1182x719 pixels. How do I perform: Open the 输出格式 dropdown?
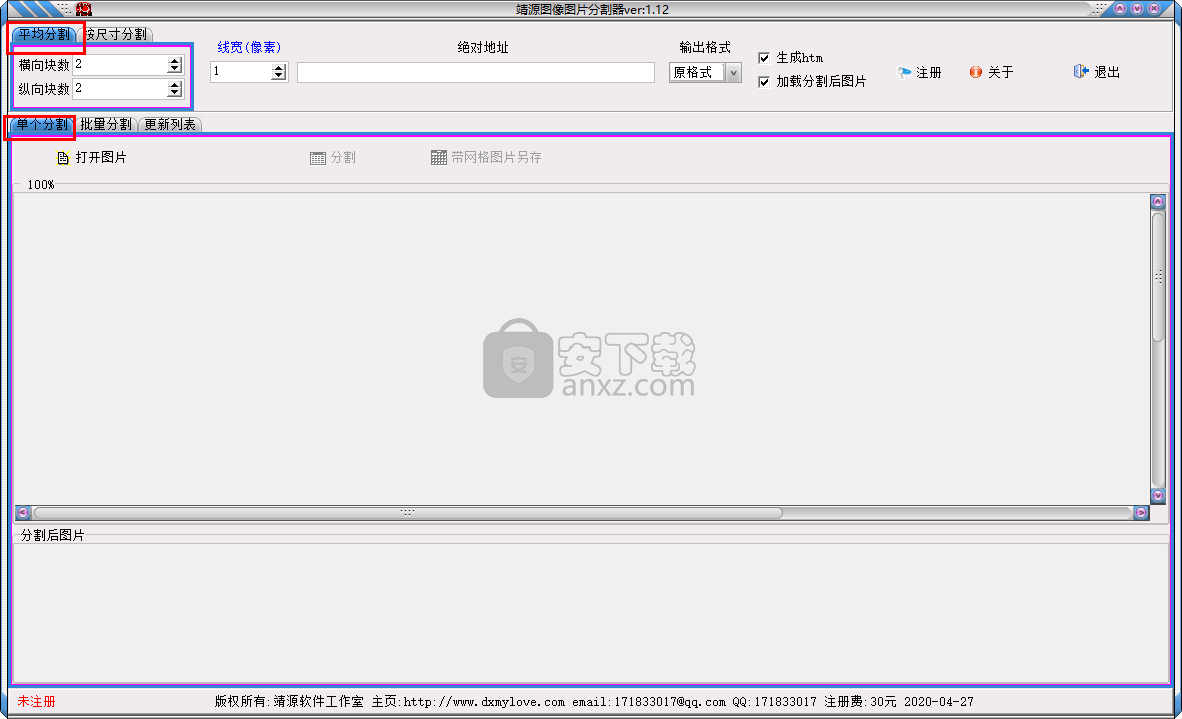[x=733, y=72]
